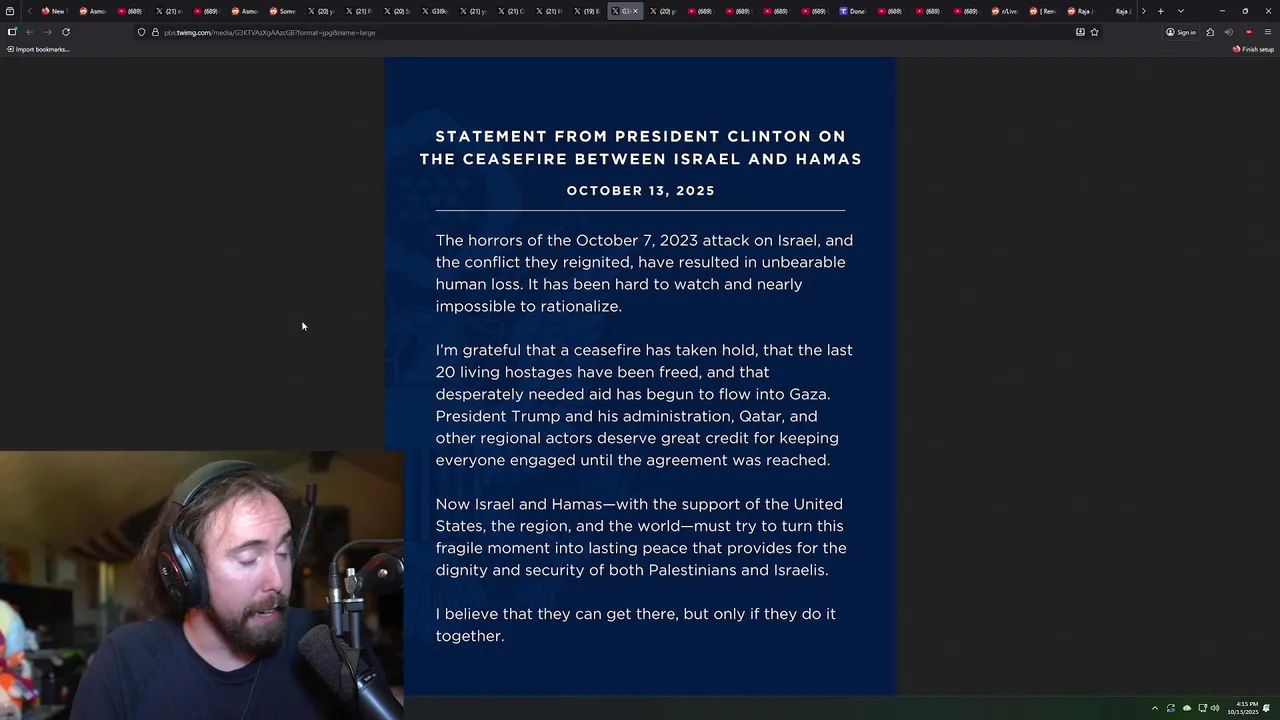The width and height of the screenshot is (1280, 720).
Task: Bookmark this page with the star icon
Action: click(x=1094, y=32)
